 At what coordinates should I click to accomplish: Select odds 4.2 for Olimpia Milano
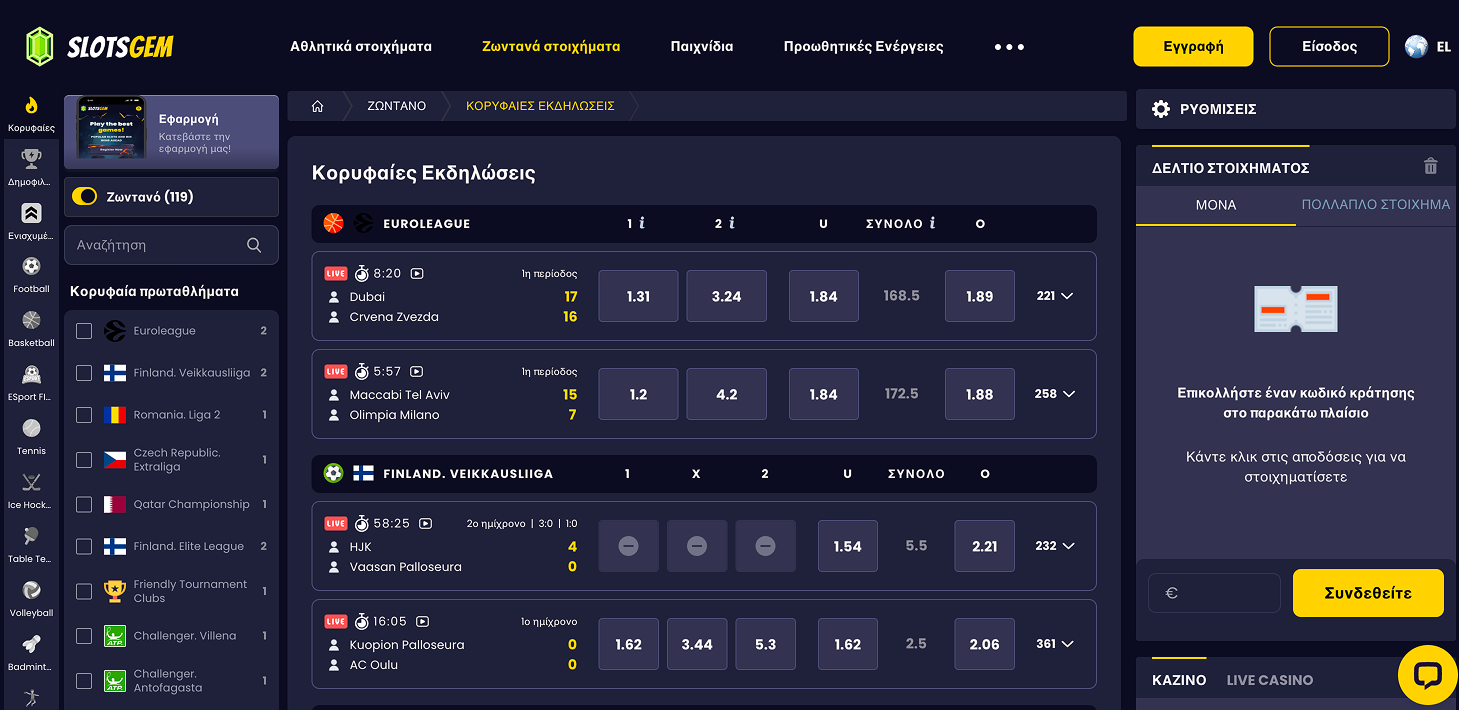click(726, 394)
